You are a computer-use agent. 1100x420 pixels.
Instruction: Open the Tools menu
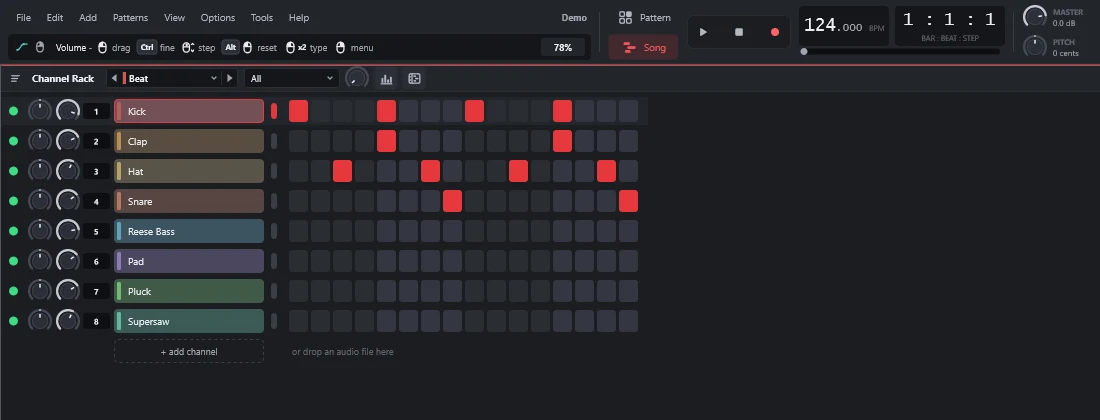(262, 18)
